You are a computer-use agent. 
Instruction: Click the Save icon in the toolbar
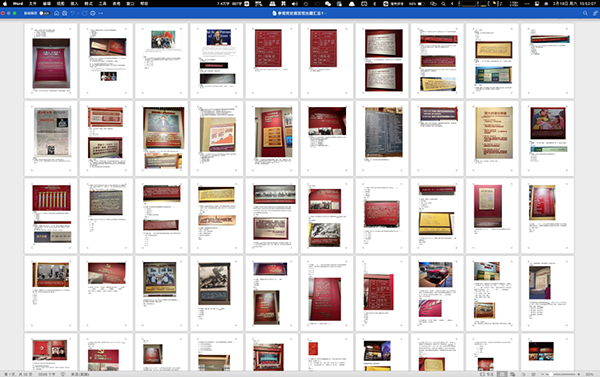tap(64, 13)
